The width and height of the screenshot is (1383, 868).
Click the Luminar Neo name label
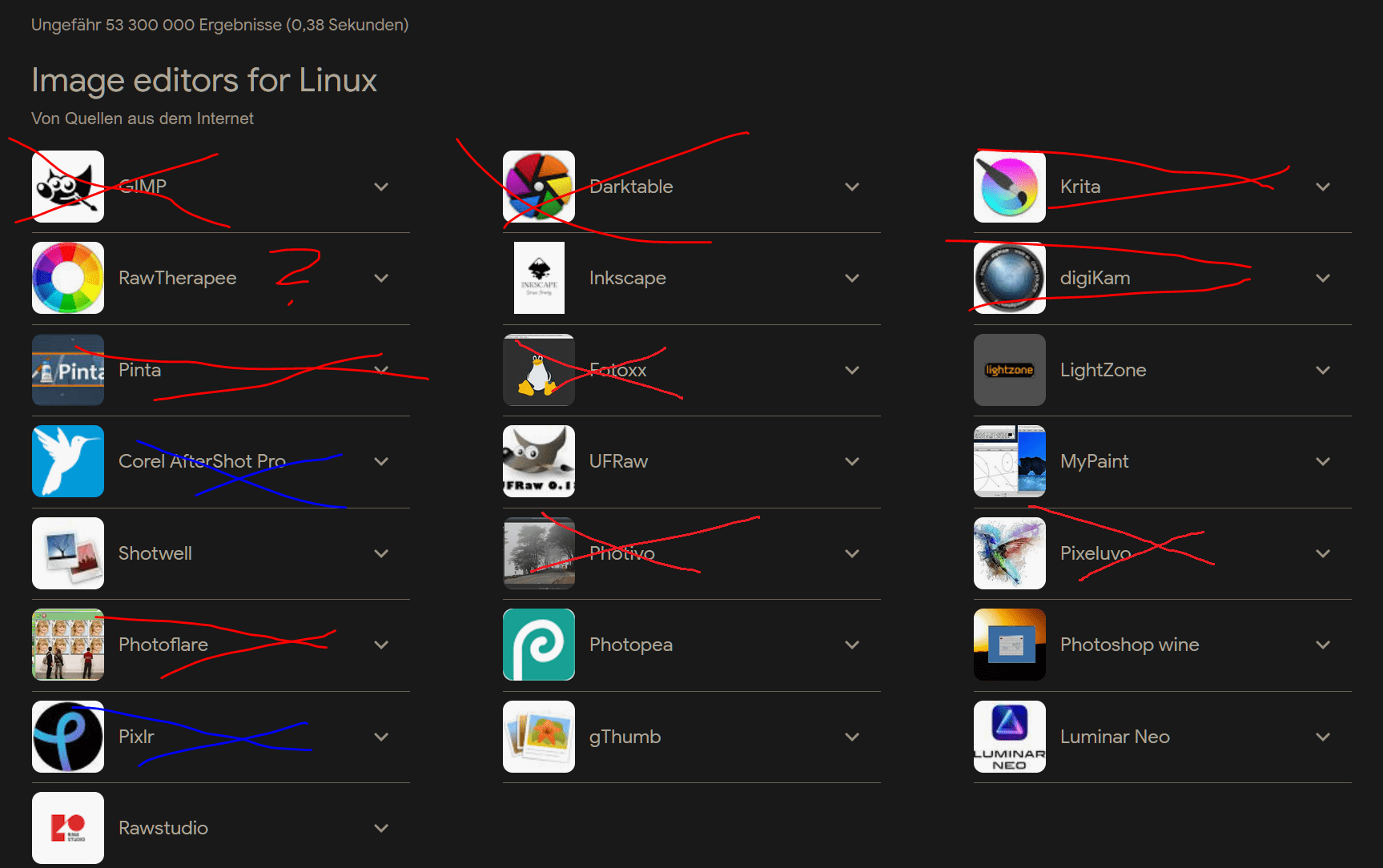pos(1116,737)
